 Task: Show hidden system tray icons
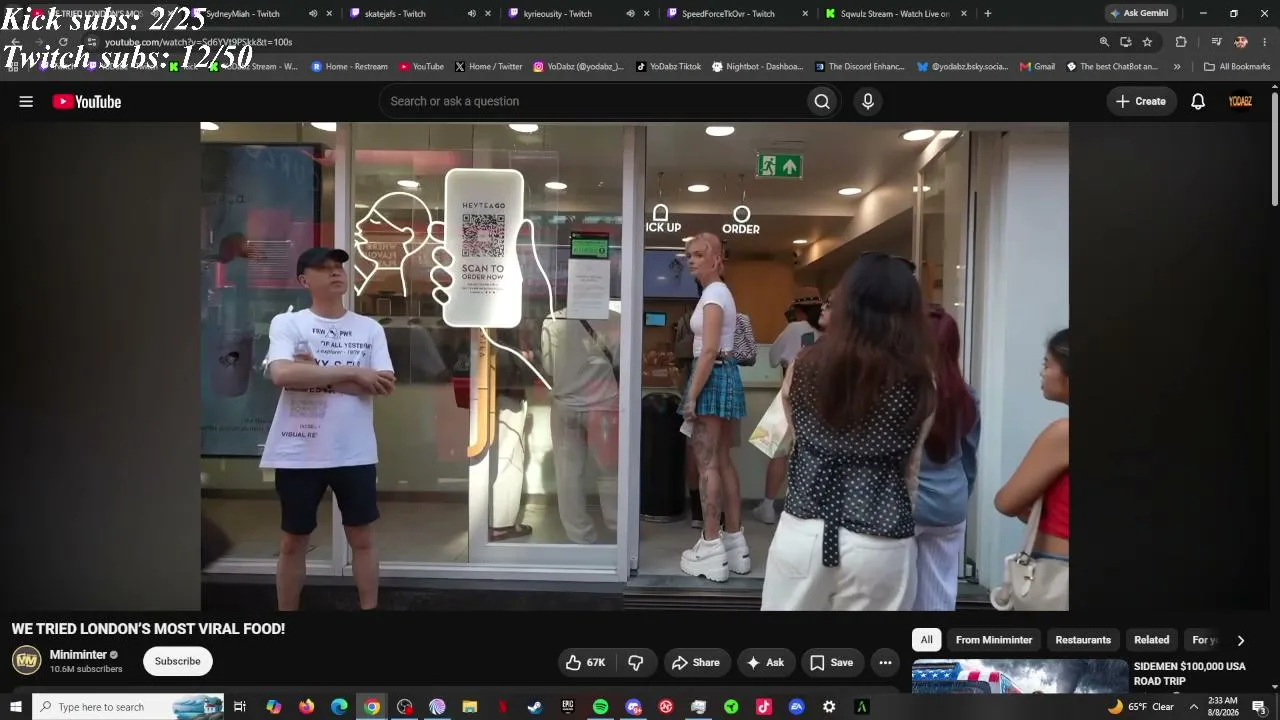pos(1193,707)
